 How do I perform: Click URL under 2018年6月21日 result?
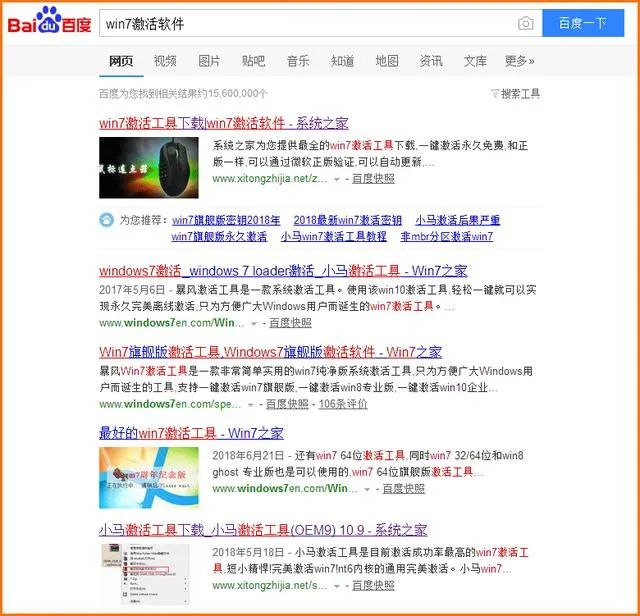click(284, 489)
